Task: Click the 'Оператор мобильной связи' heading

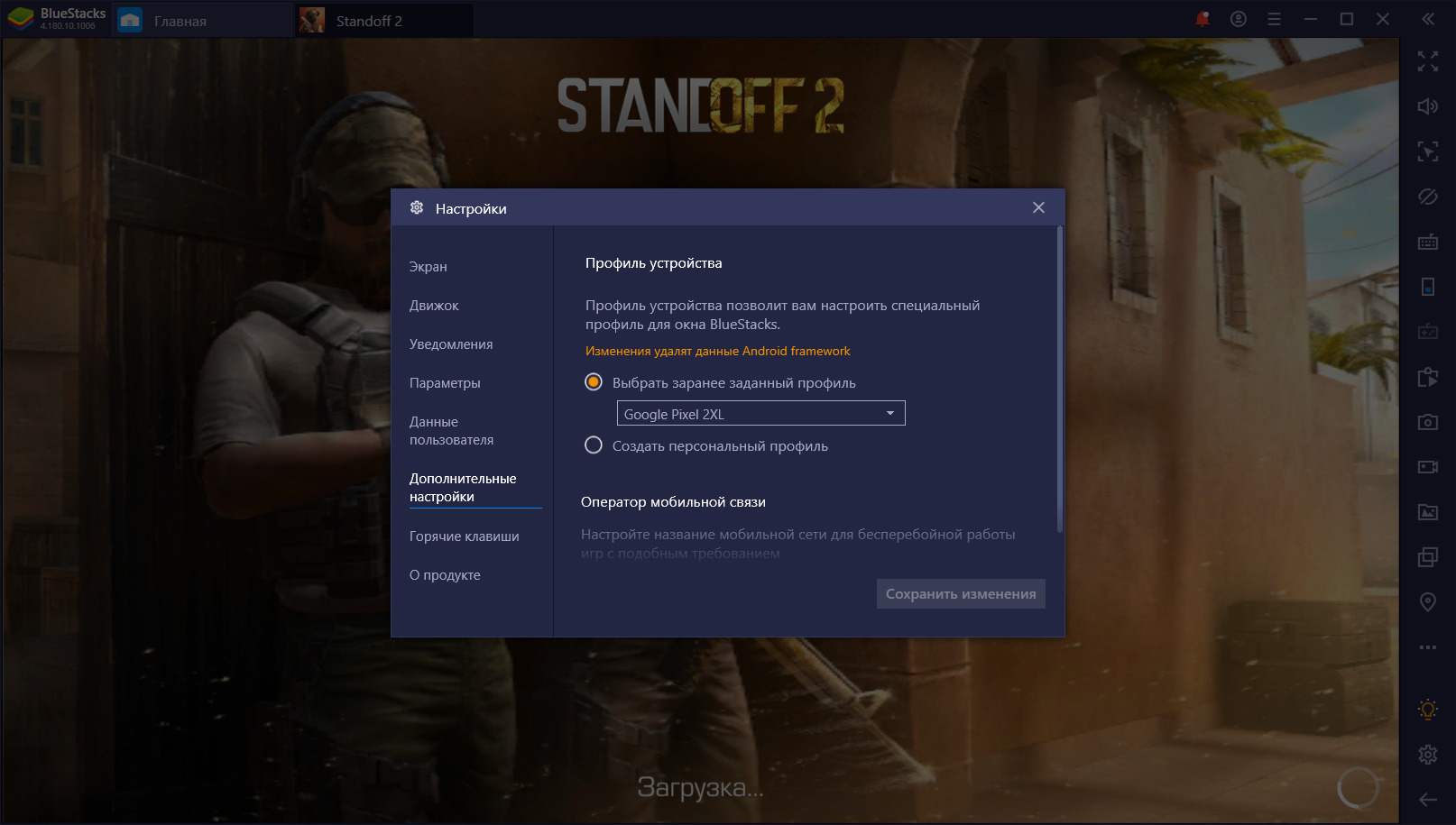Action: pyautogui.click(x=673, y=502)
